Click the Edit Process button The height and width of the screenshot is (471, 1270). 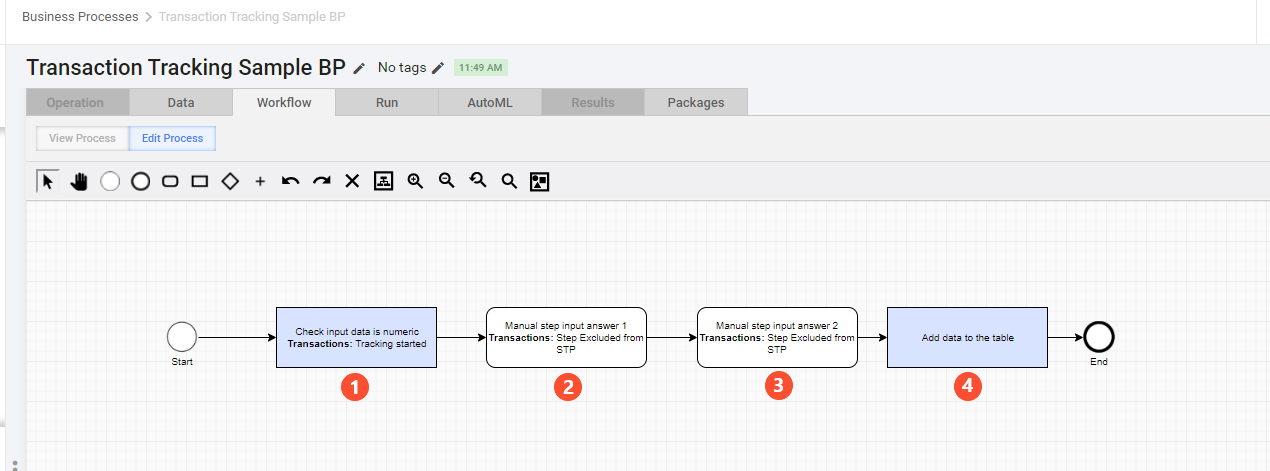[x=172, y=138]
